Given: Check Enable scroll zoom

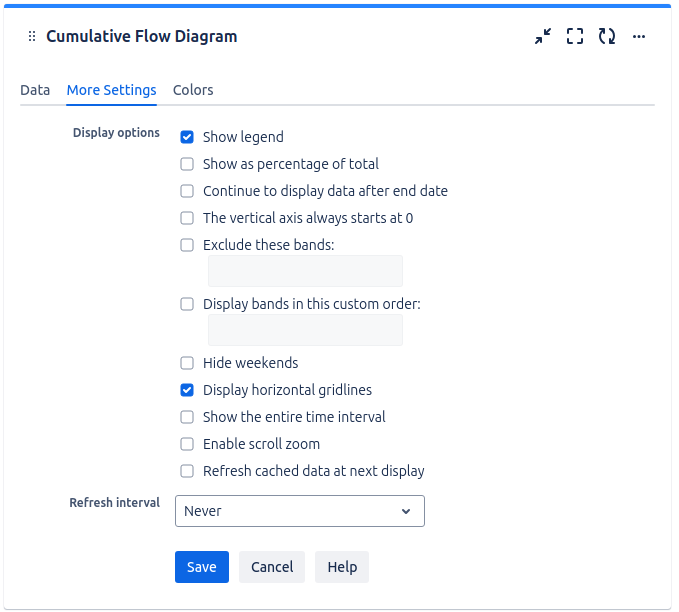Looking at the screenshot, I should [x=187, y=444].
